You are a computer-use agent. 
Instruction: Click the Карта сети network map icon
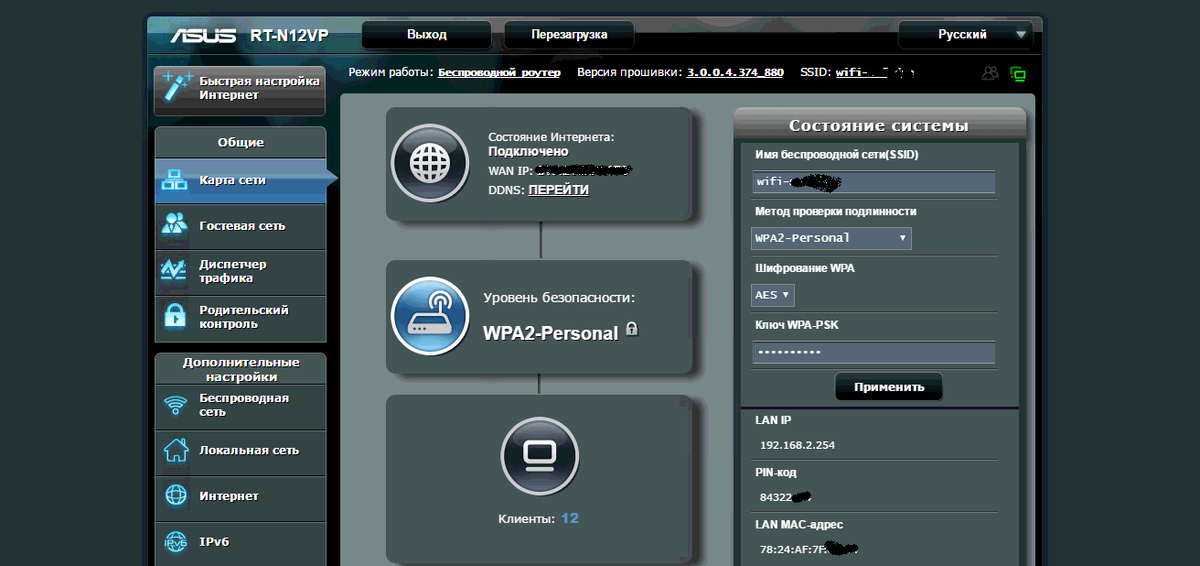pyautogui.click(x=175, y=181)
